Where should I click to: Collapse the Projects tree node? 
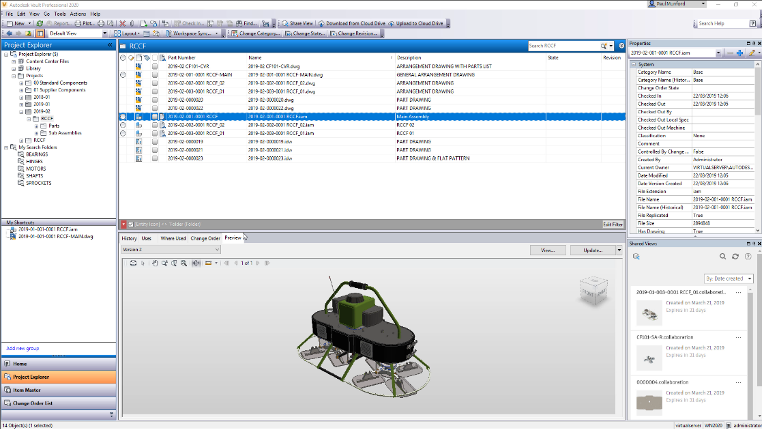coord(14,76)
